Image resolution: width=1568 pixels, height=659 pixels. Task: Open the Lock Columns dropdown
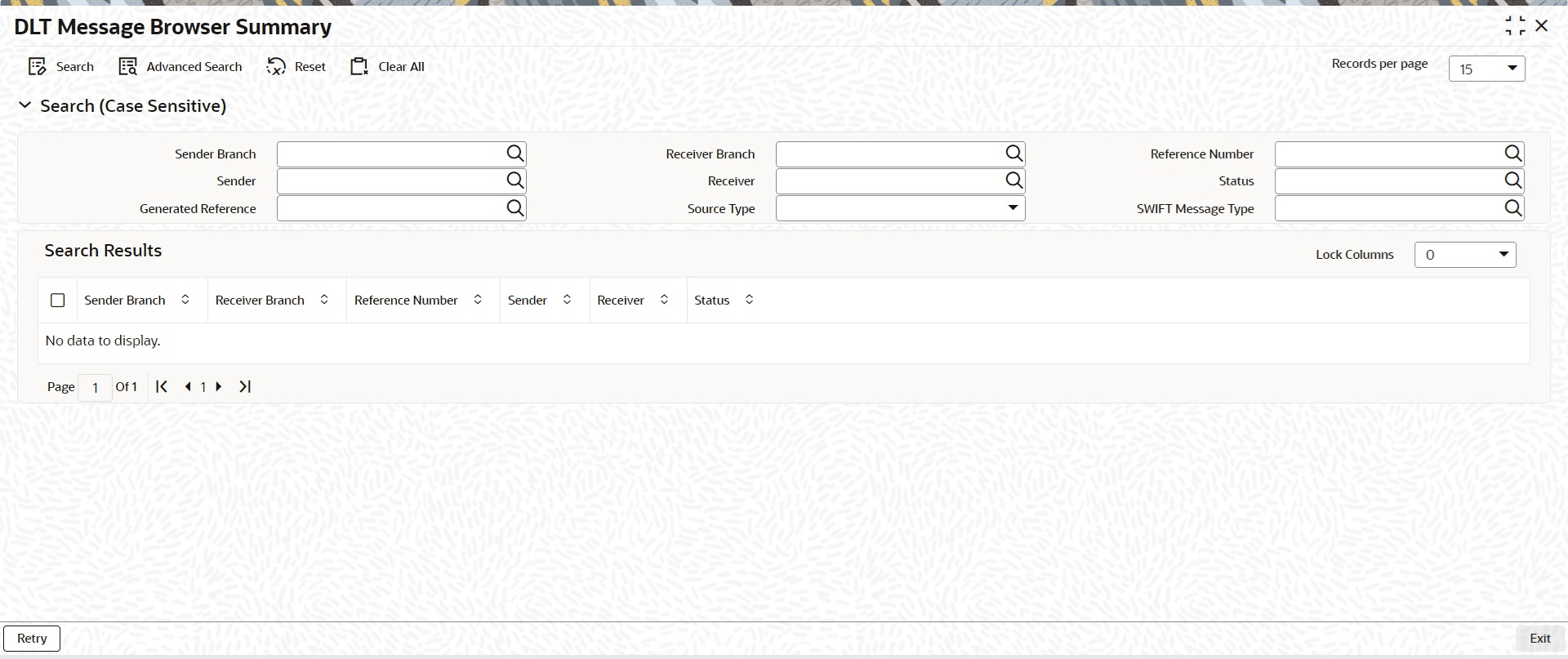pyautogui.click(x=1465, y=255)
